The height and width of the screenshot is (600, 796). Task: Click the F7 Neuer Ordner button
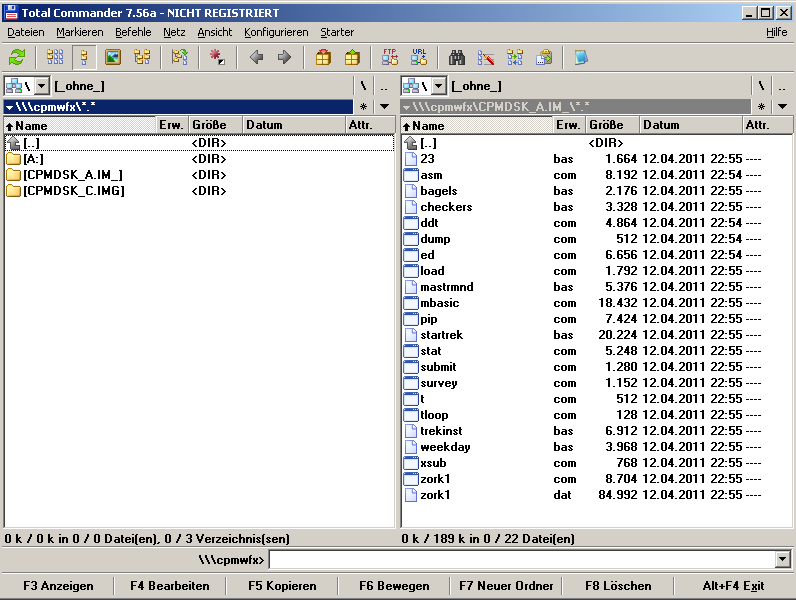pos(506,586)
